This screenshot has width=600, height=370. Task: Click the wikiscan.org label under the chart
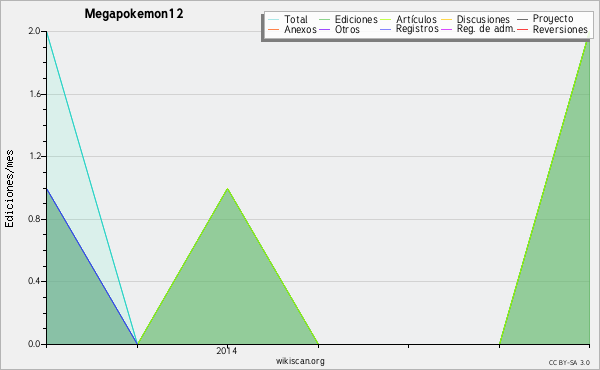tap(300, 361)
